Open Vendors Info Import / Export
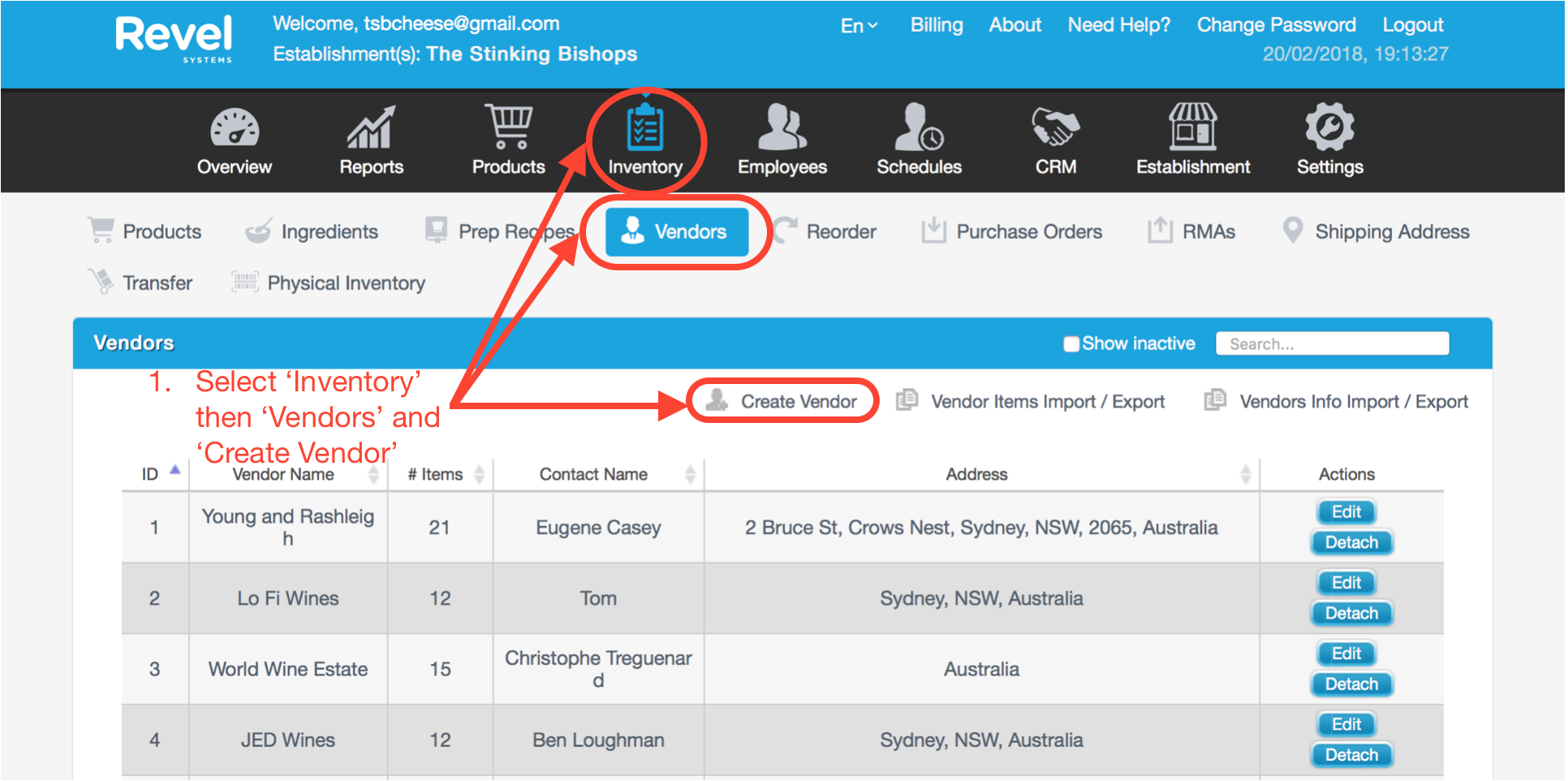Viewport: 1568px width, 781px height. 1336,401
